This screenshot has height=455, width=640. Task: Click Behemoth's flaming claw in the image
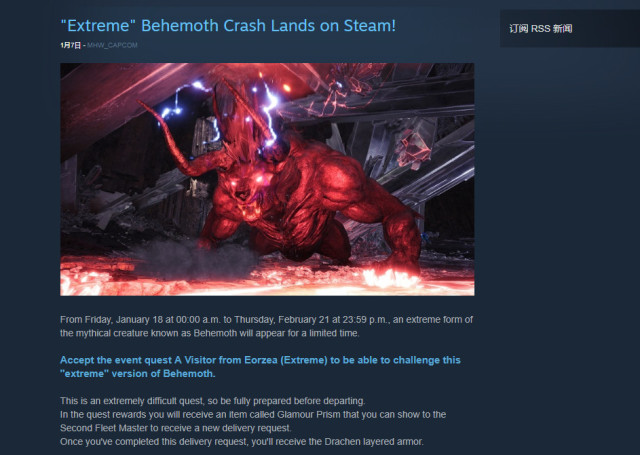click(388, 277)
